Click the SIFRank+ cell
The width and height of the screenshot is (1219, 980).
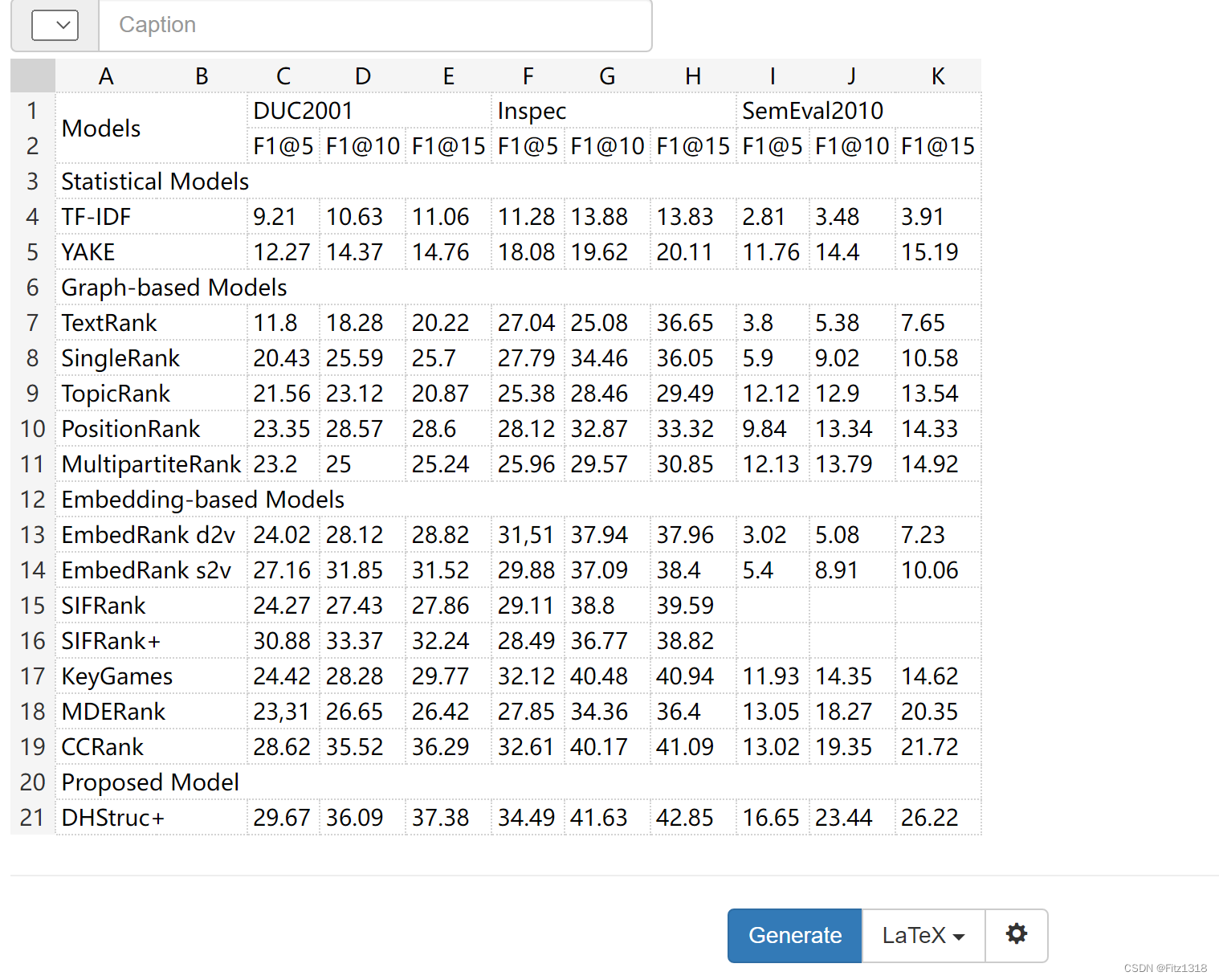151,641
